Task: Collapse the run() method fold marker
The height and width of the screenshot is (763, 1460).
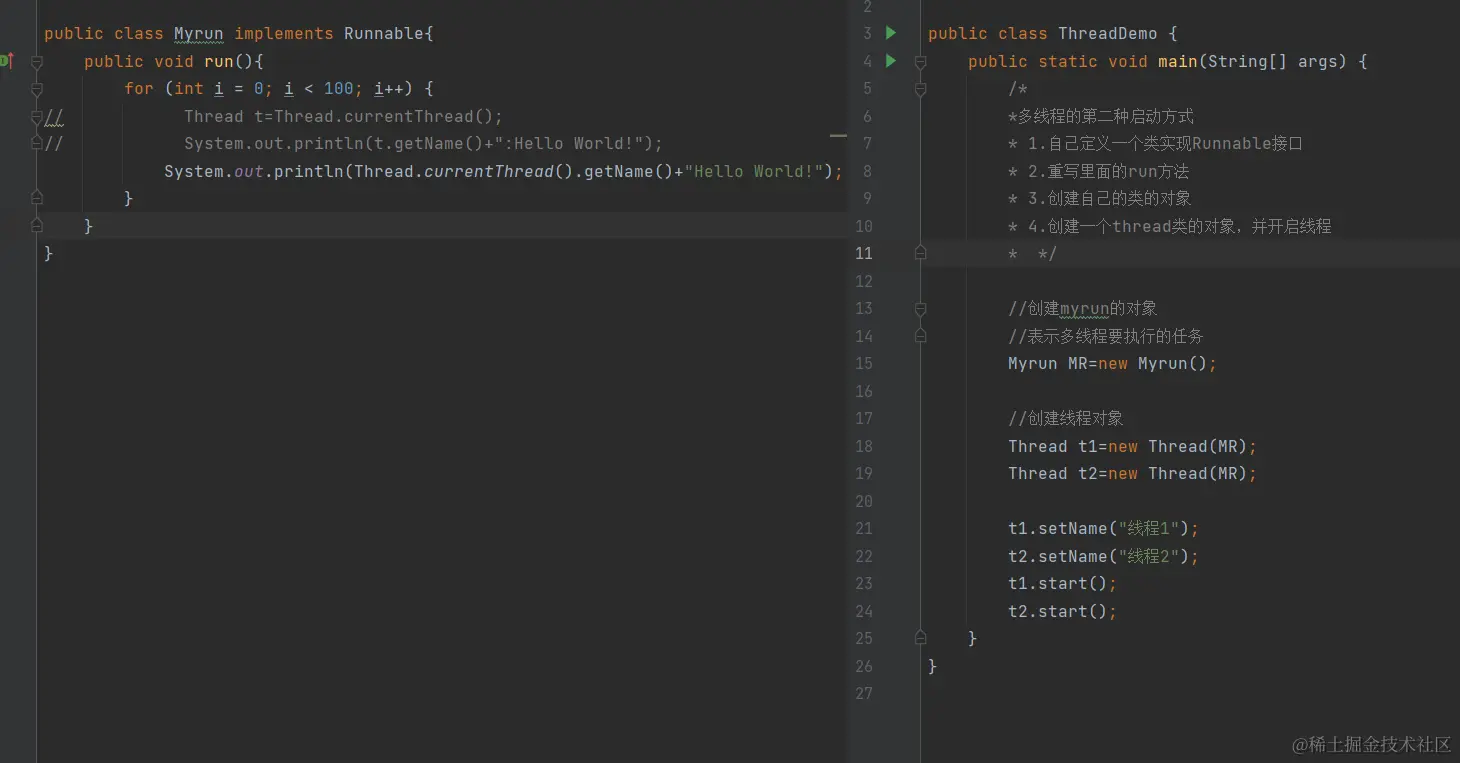Action: click(x=37, y=62)
